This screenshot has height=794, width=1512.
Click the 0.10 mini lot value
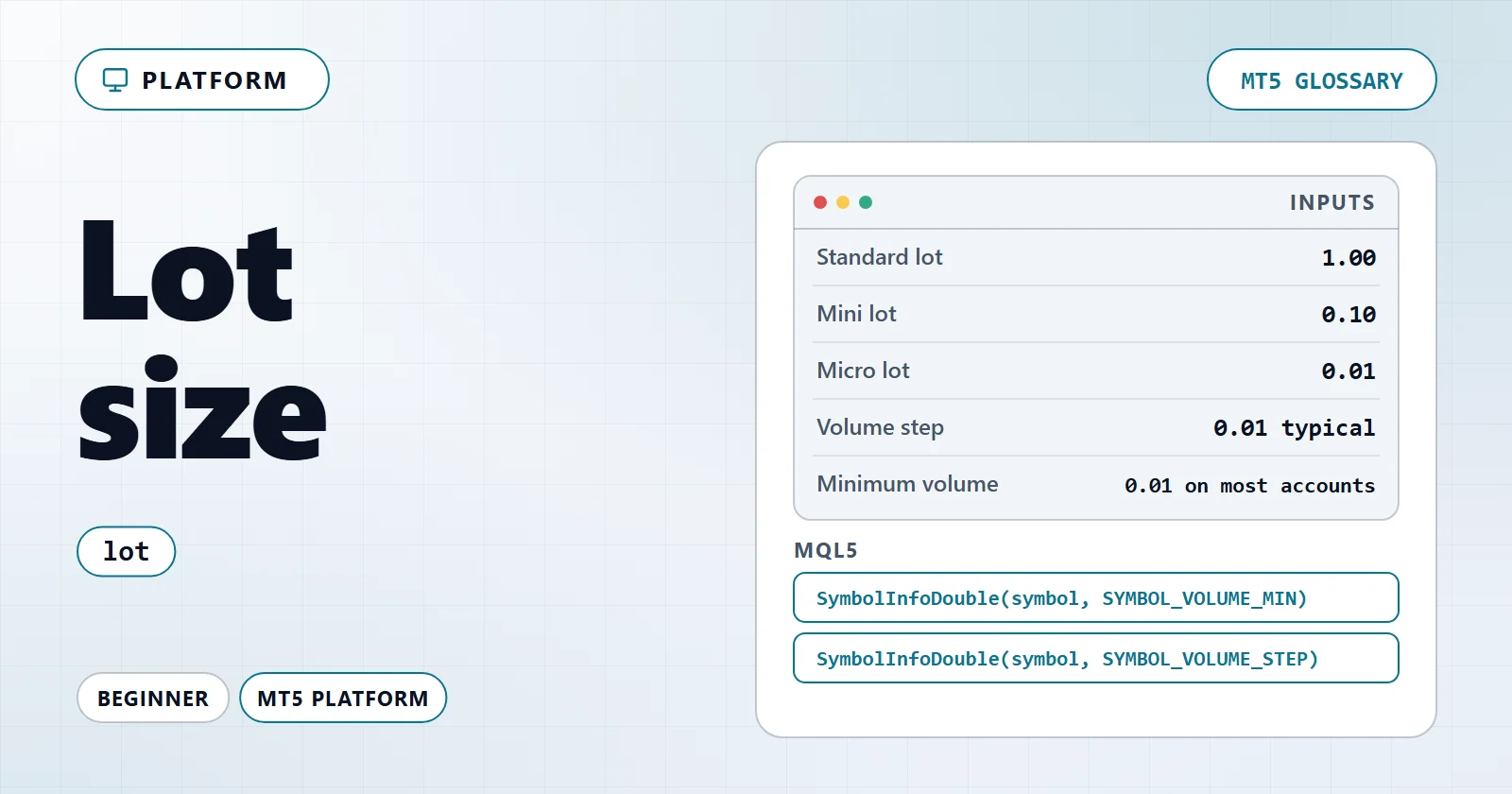coord(1349,315)
